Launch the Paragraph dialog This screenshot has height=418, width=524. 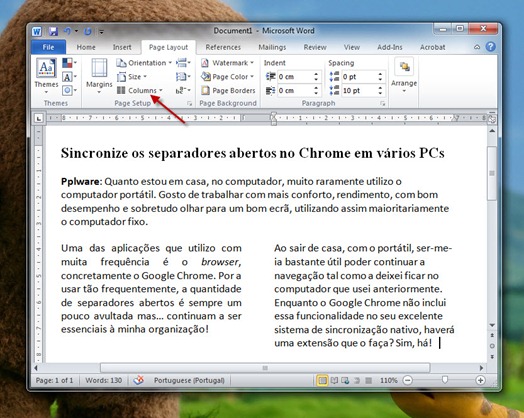(382, 104)
